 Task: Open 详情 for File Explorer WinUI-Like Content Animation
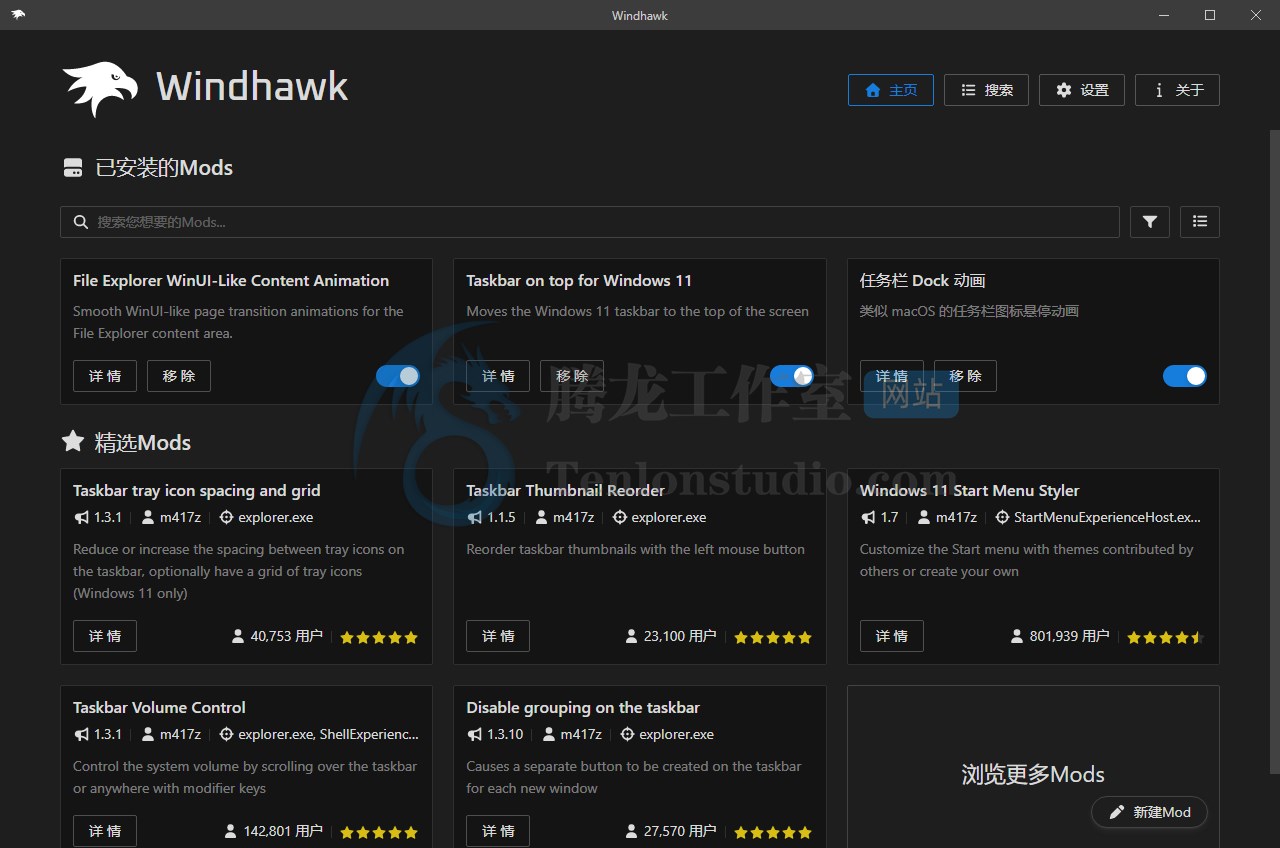105,376
